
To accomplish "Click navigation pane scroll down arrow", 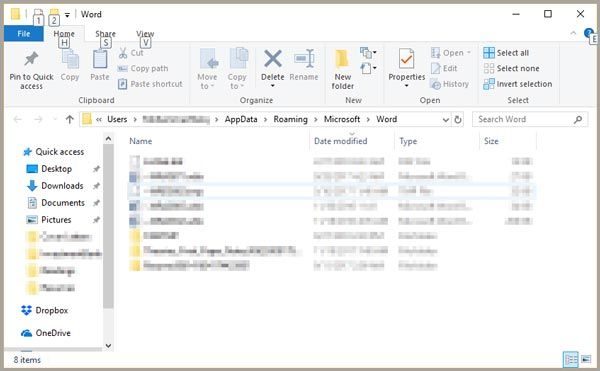I will 109,346.
